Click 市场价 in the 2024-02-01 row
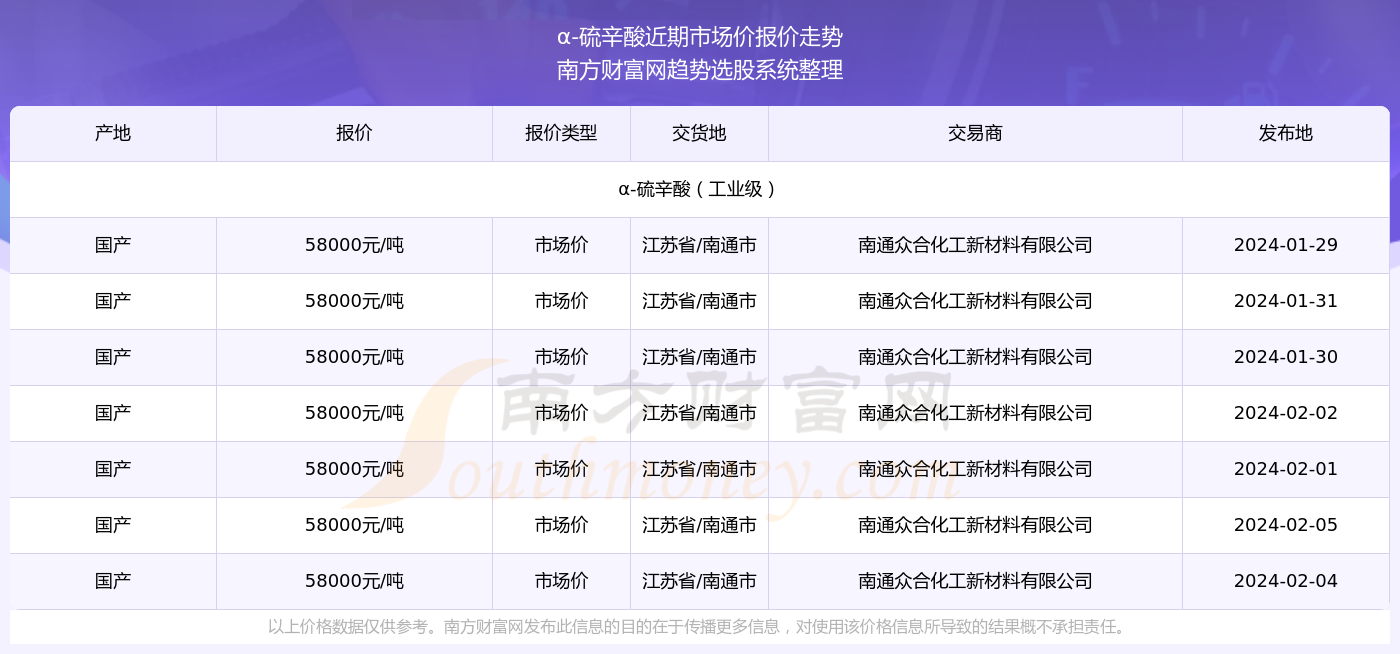The image size is (1400, 654). (561, 469)
